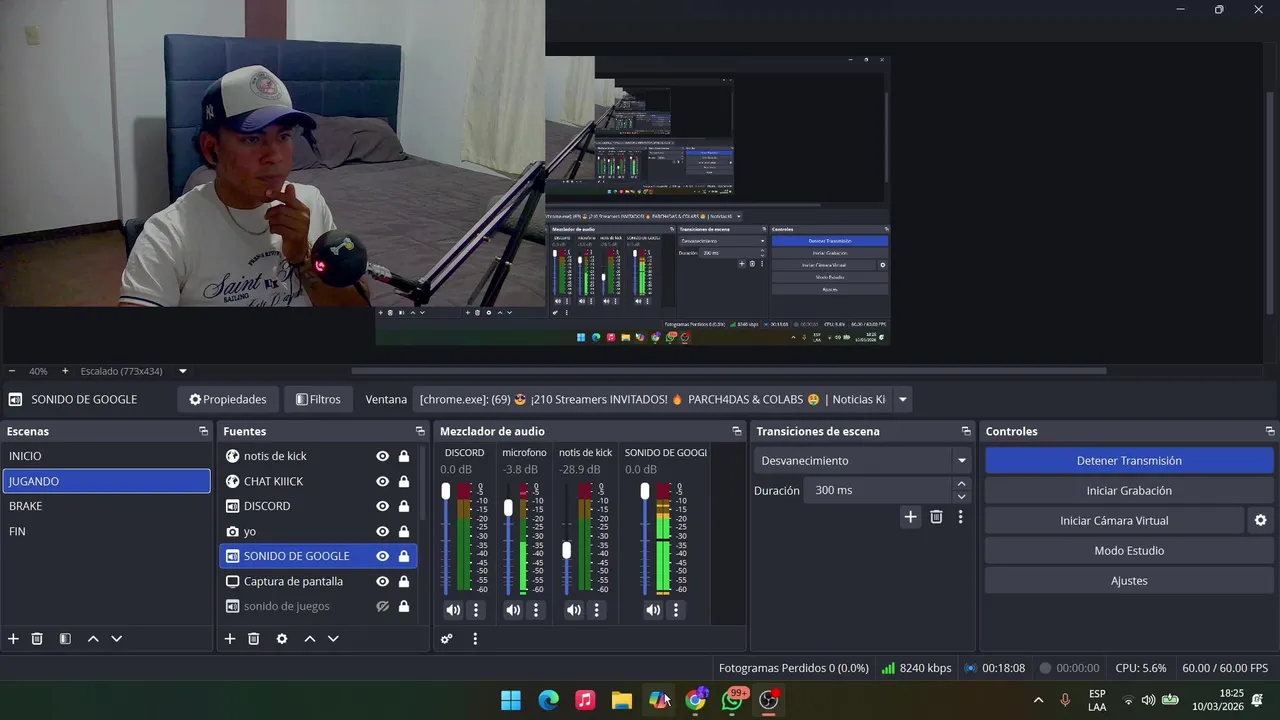Undock the Fuentes panel

pos(420,432)
